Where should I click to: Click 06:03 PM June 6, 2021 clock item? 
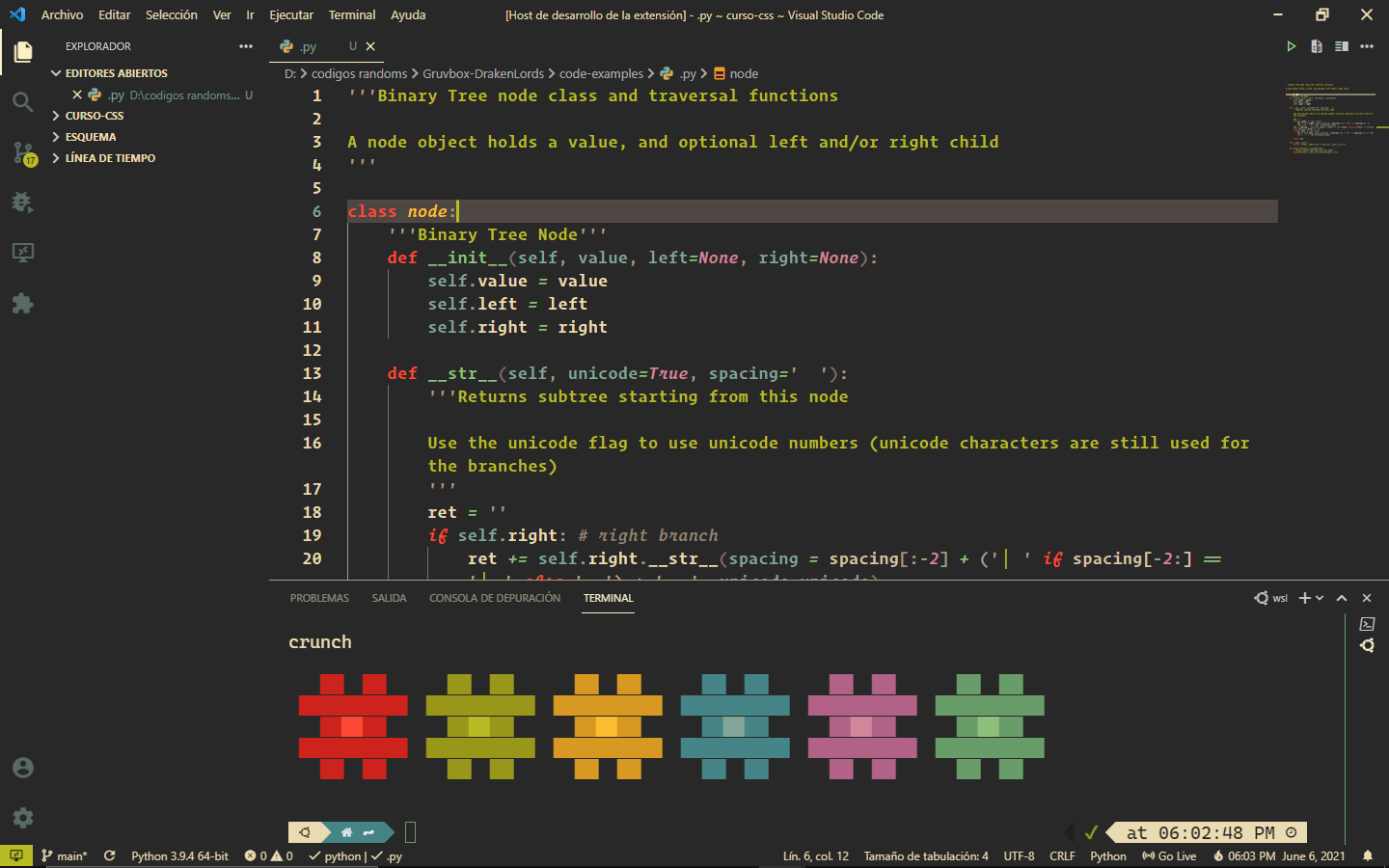pos(1279,855)
